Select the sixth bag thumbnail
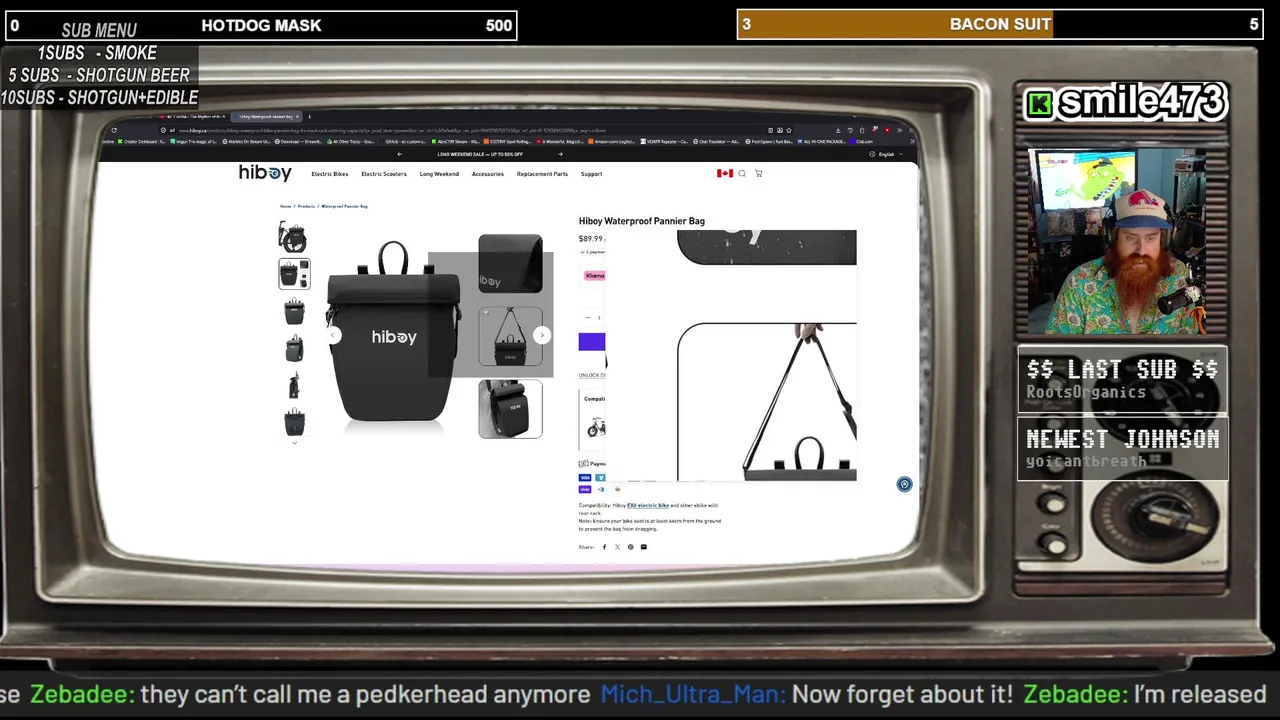The width and height of the screenshot is (1280, 720). pos(294,422)
